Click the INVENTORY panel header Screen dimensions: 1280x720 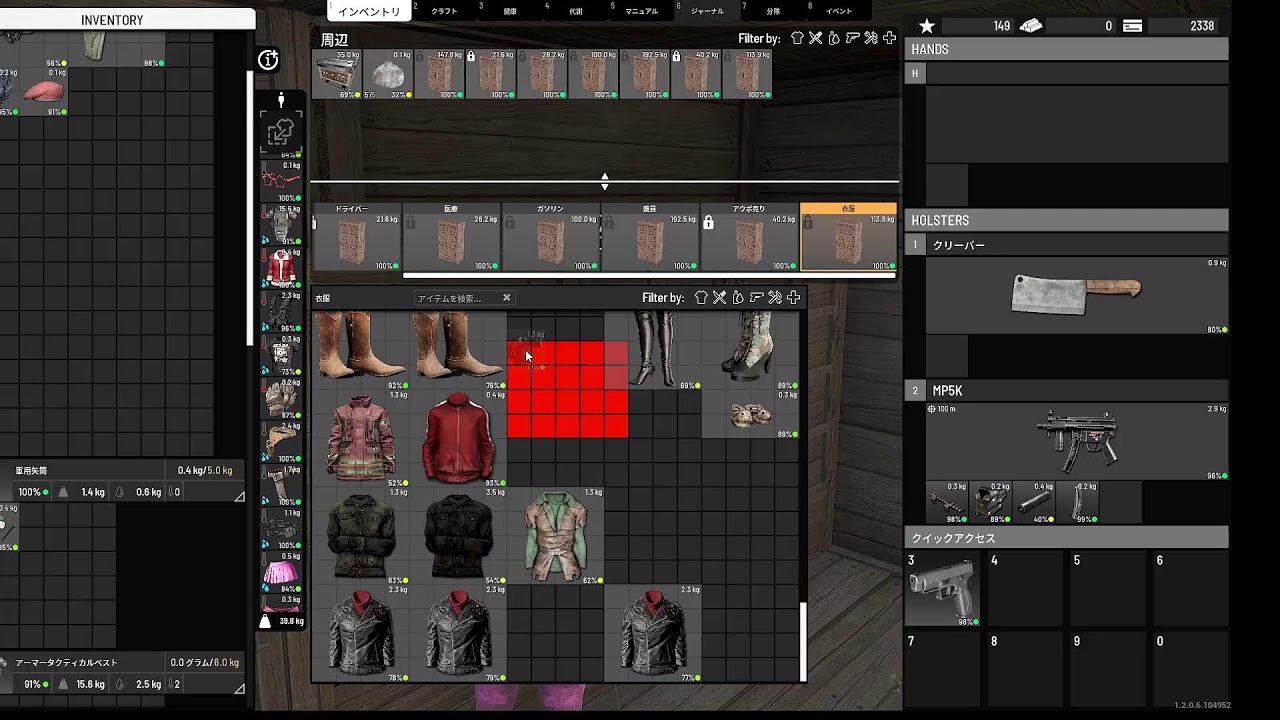click(112, 20)
